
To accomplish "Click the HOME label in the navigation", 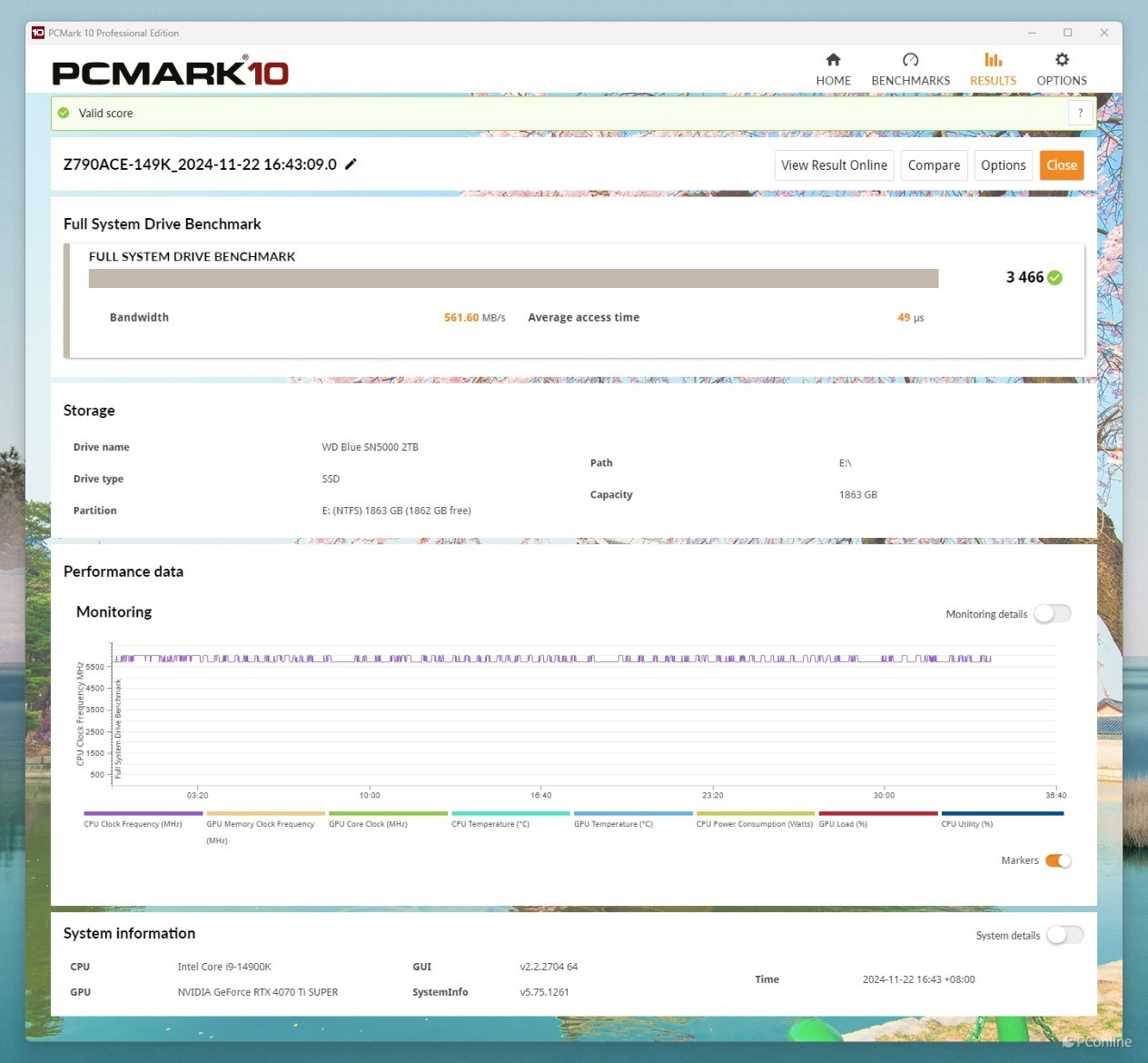I will [833, 80].
